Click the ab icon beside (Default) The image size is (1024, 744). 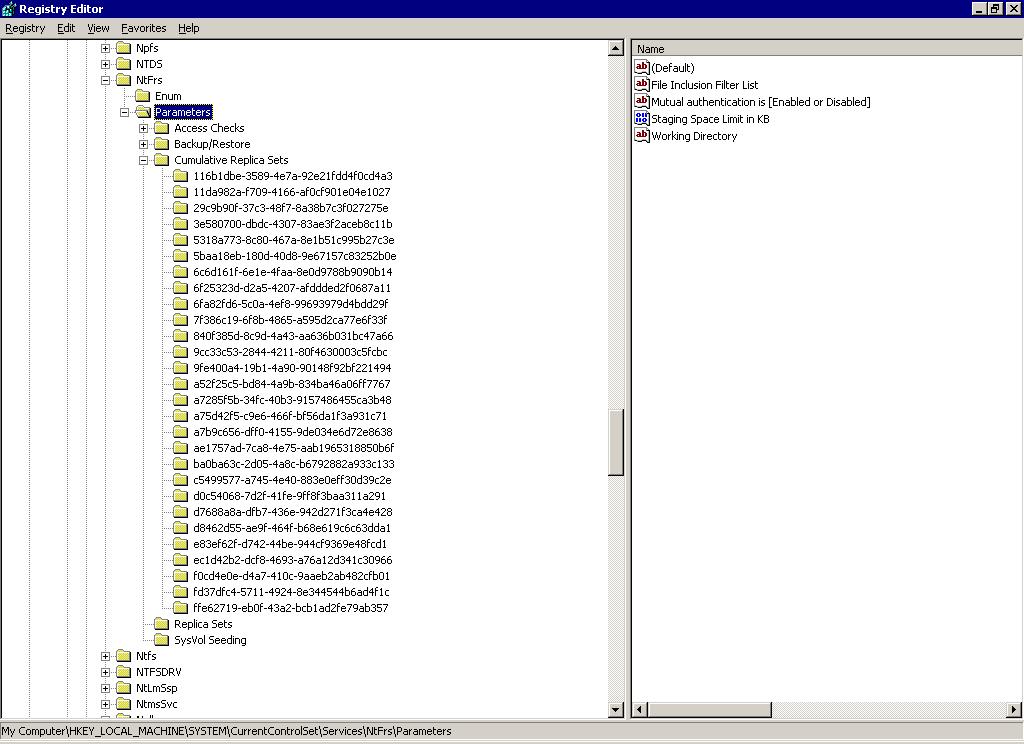(641, 68)
